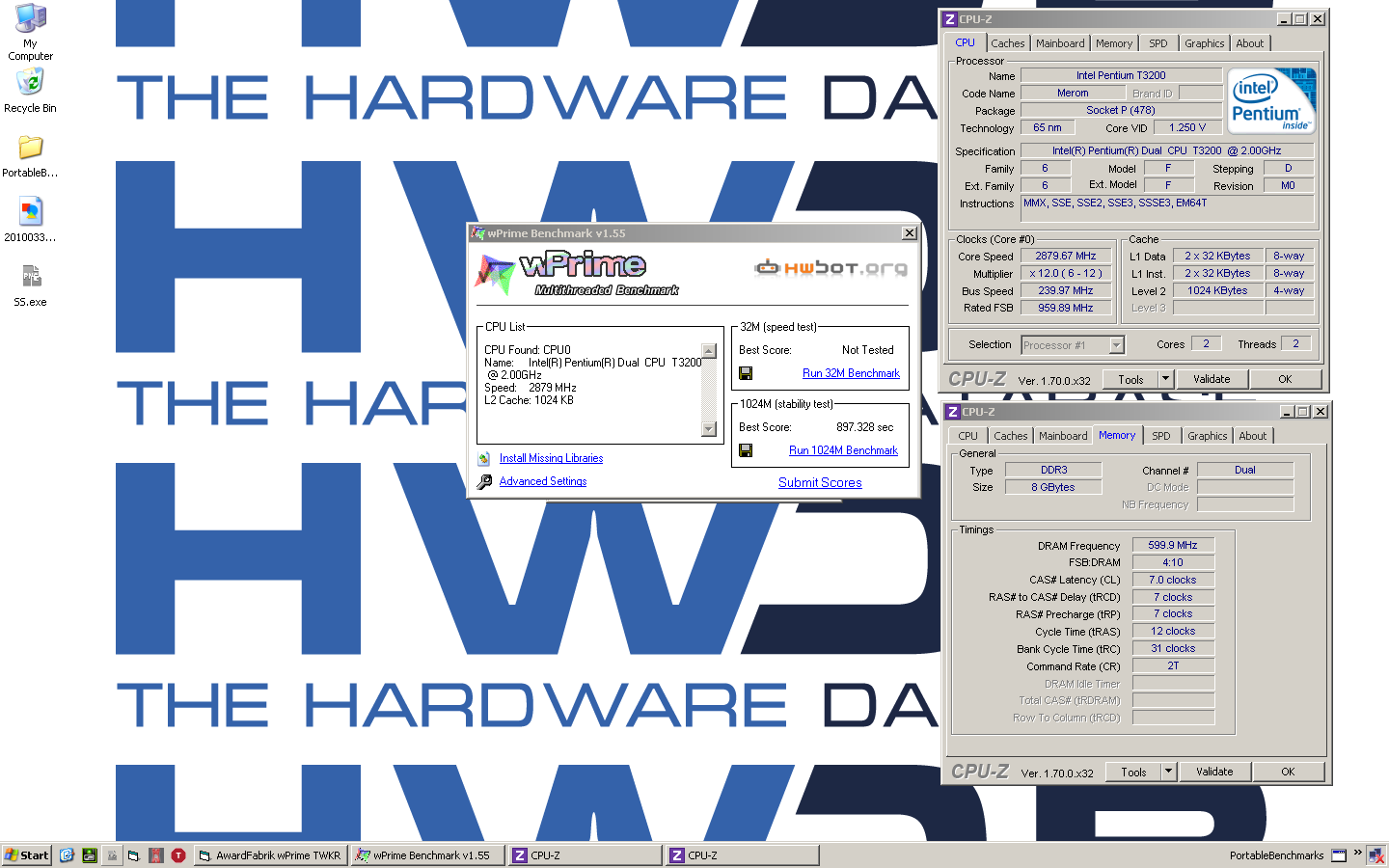This screenshot has width=1389, height=868.
Task: Click Tools button in bottom CPU-Z window
Action: click(1133, 772)
